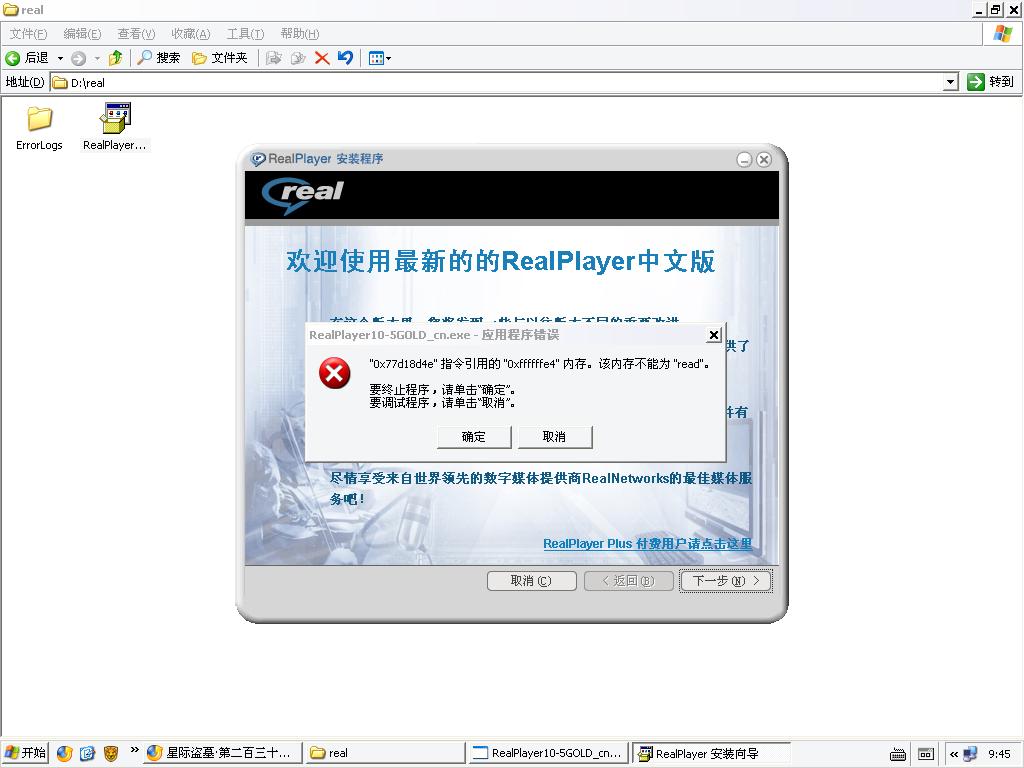Screen dimensions: 1024x768
Task: Click the real logo in setup banner
Action: click(302, 195)
